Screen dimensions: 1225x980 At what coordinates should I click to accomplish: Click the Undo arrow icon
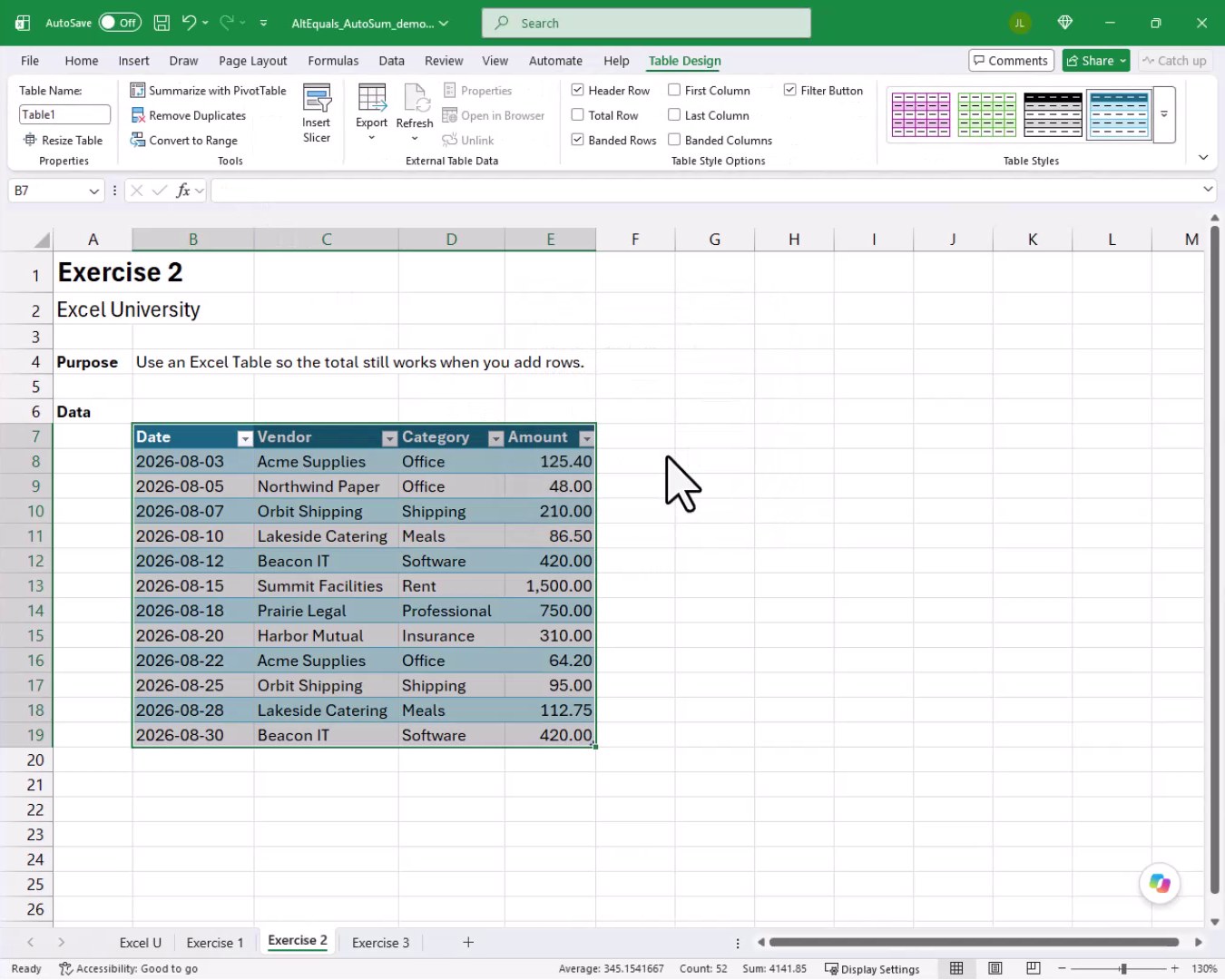(x=189, y=23)
